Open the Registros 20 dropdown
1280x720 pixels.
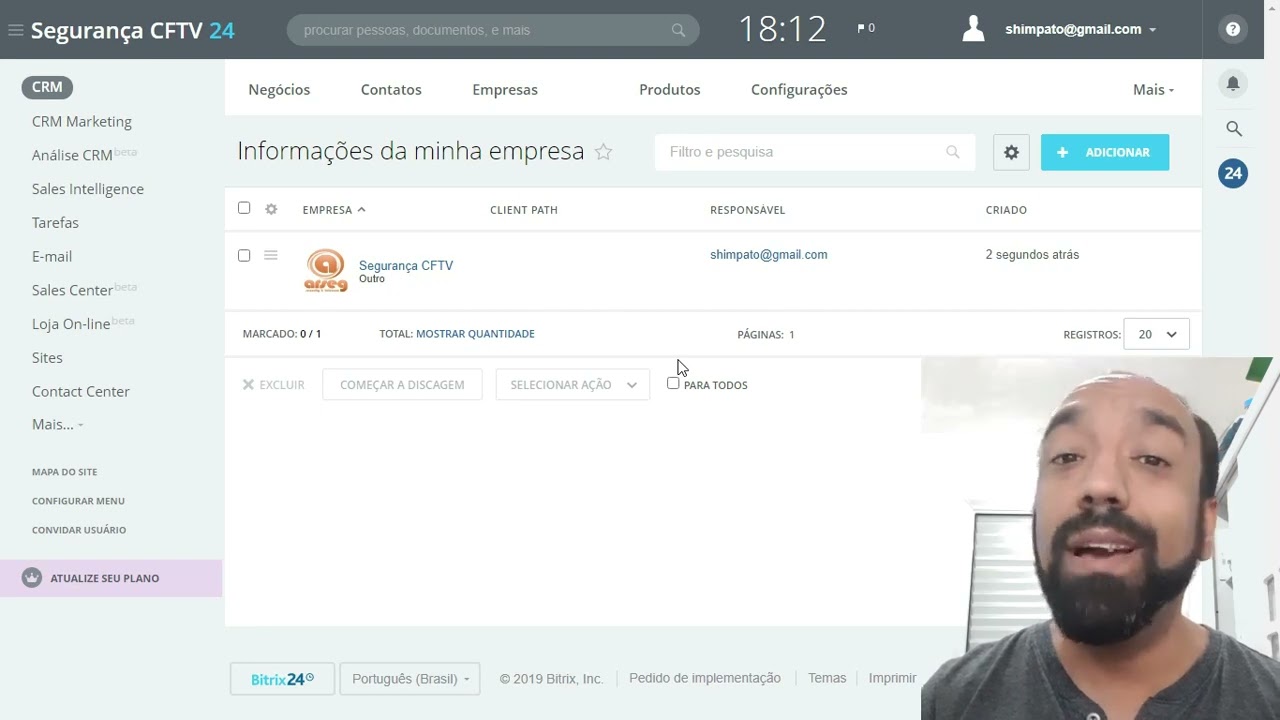click(x=1157, y=334)
